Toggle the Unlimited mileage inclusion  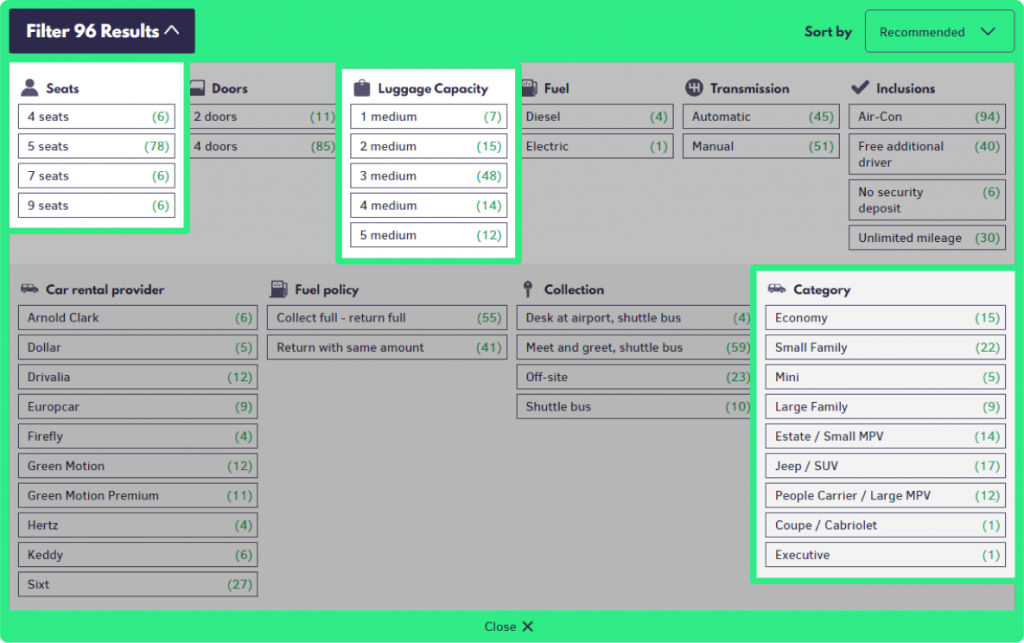click(x=926, y=238)
